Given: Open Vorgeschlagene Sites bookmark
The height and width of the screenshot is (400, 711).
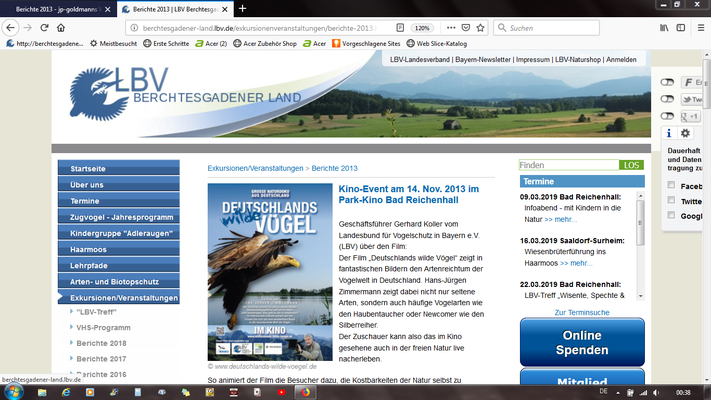Looking at the screenshot, I should click(x=366, y=44).
